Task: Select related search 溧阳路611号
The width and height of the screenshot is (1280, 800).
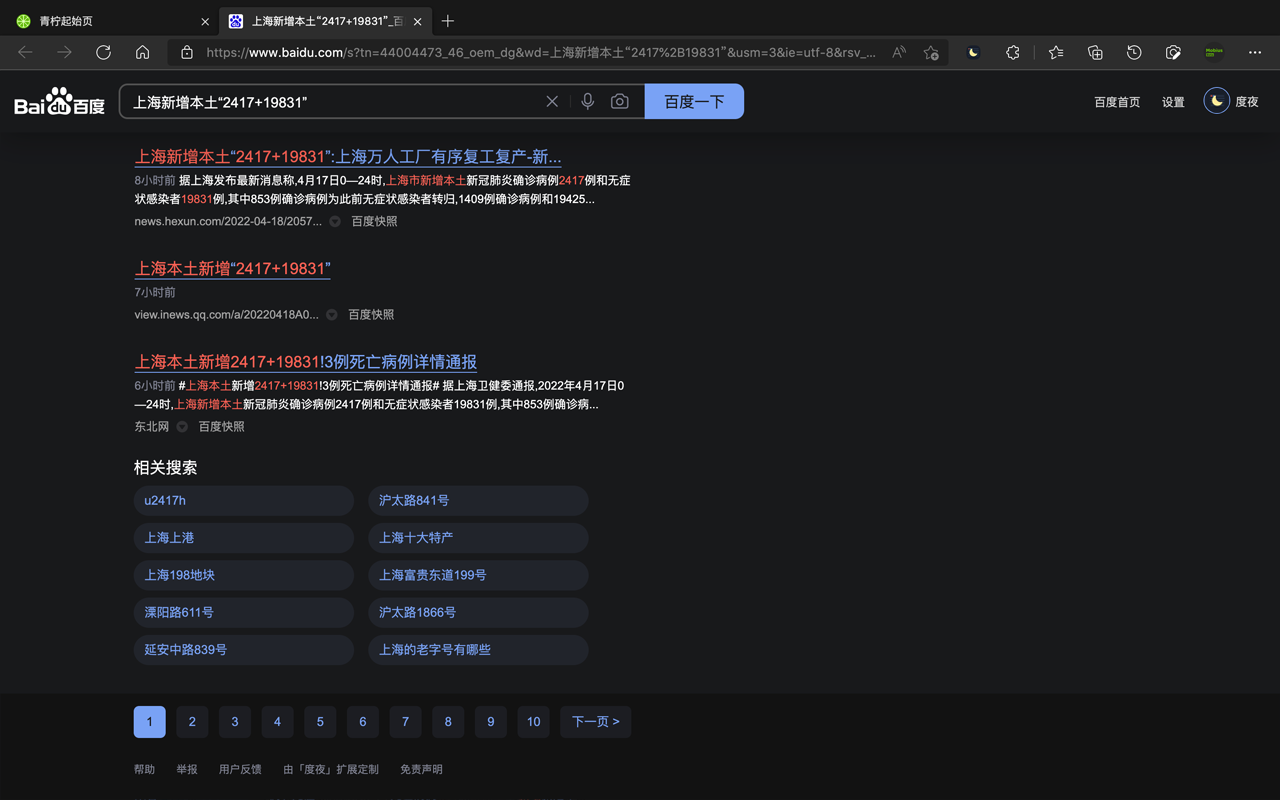Action: [x=244, y=612]
